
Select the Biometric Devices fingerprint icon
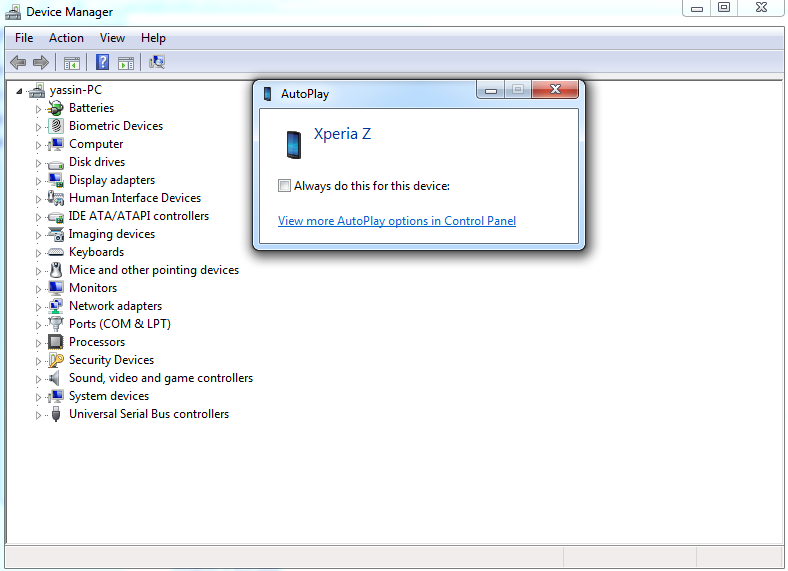pyautogui.click(x=56, y=126)
